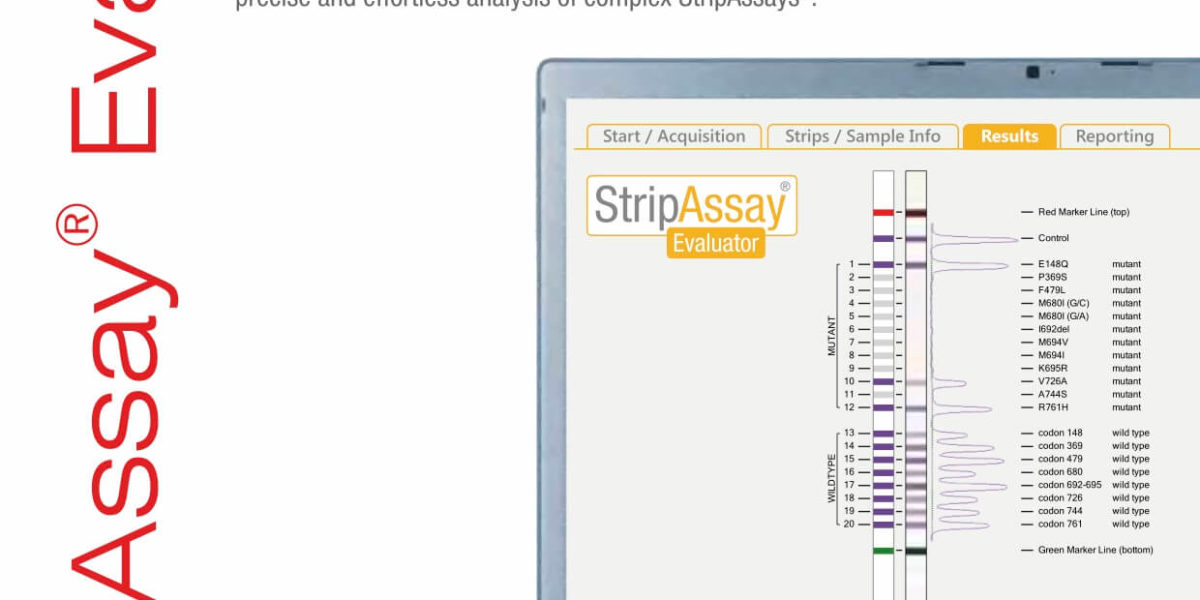Click the orange Evaluator badge
This screenshot has width=1200, height=600.
pyautogui.click(x=716, y=243)
